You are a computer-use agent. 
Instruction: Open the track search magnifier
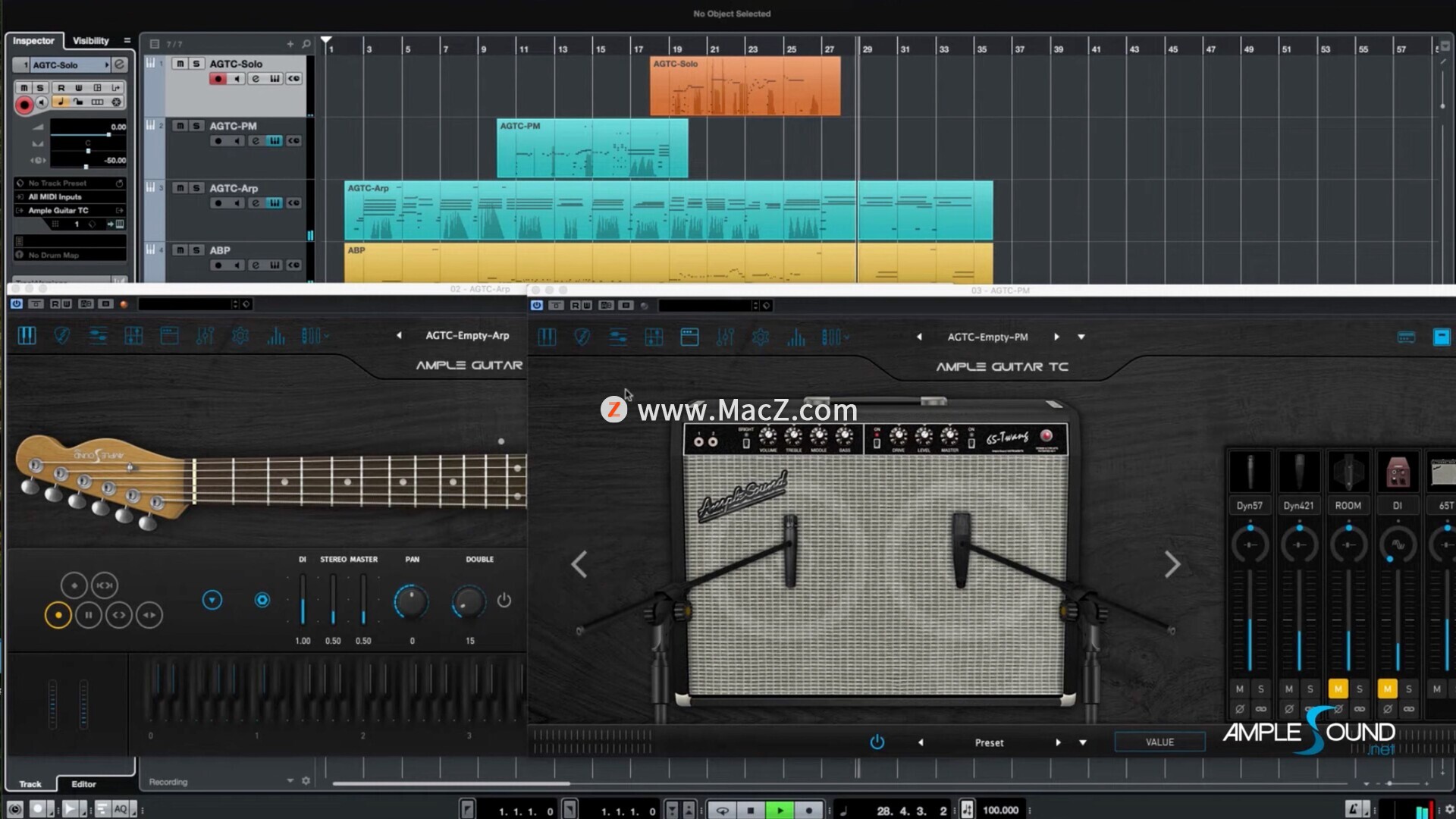[x=306, y=44]
